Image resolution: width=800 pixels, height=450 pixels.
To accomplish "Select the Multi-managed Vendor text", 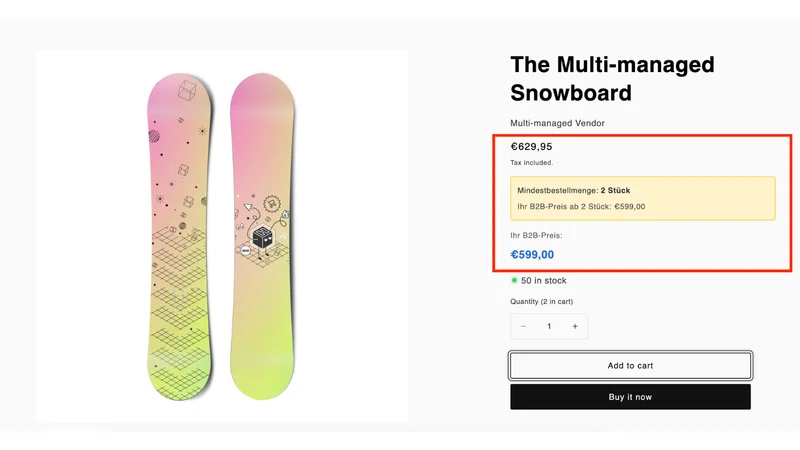I will point(557,123).
